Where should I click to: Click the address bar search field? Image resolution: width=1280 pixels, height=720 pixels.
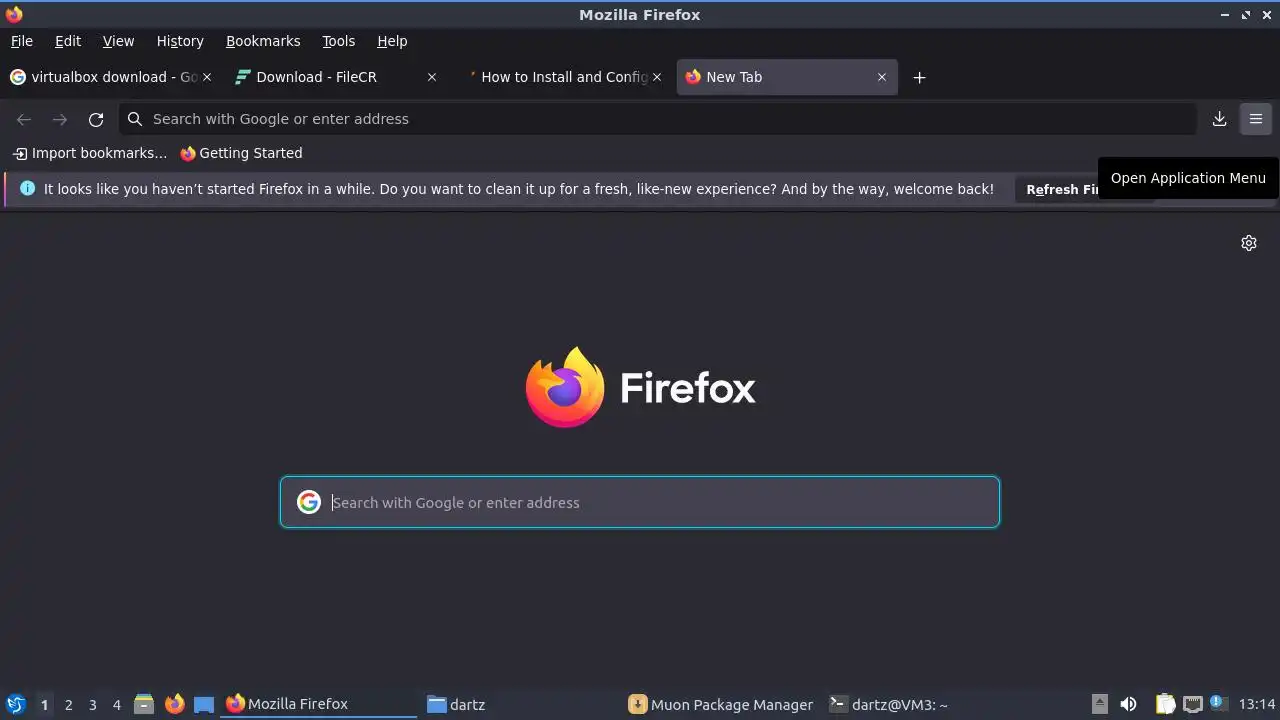(658, 119)
